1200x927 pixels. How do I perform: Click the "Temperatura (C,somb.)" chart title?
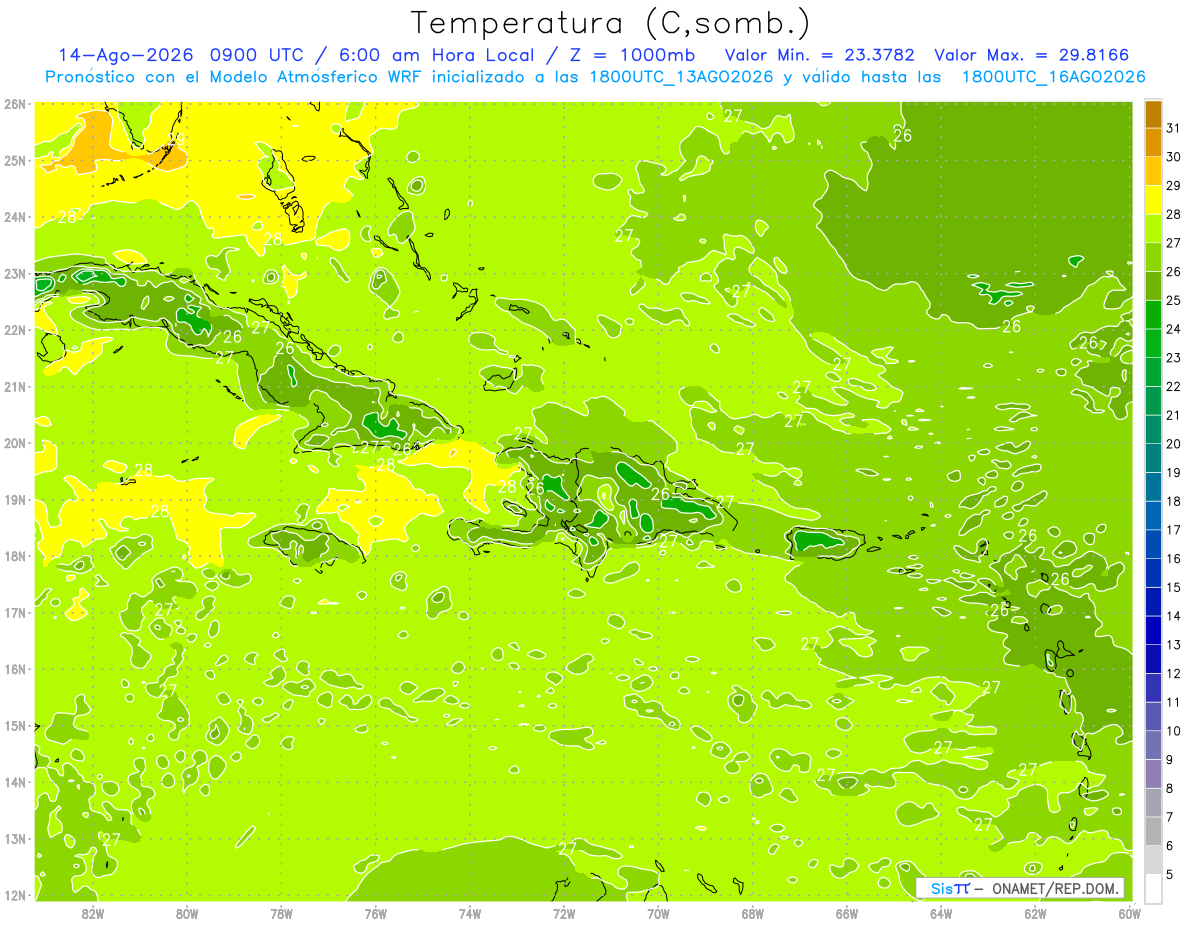(x=611, y=23)
